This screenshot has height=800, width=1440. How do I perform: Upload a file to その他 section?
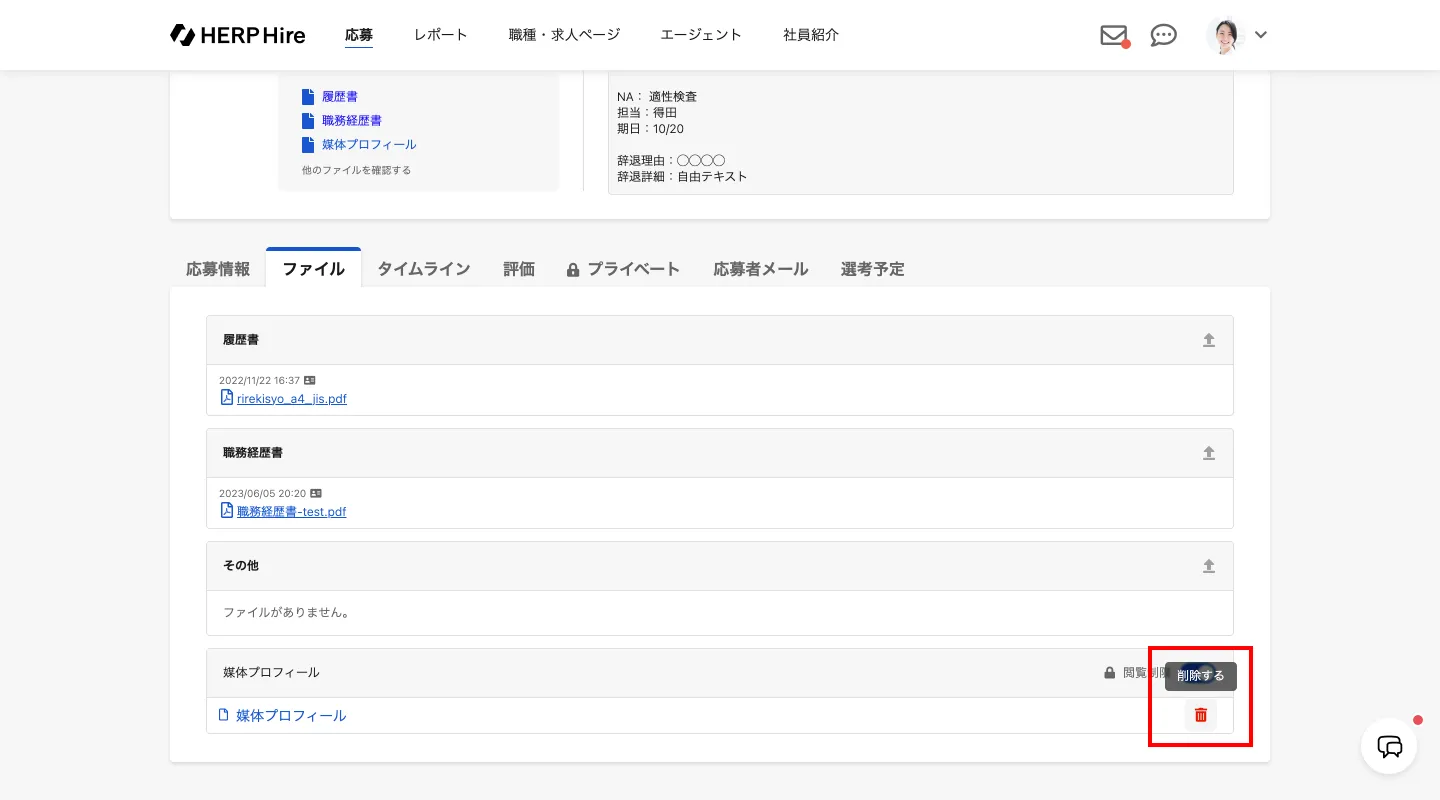coord(1209,566)
